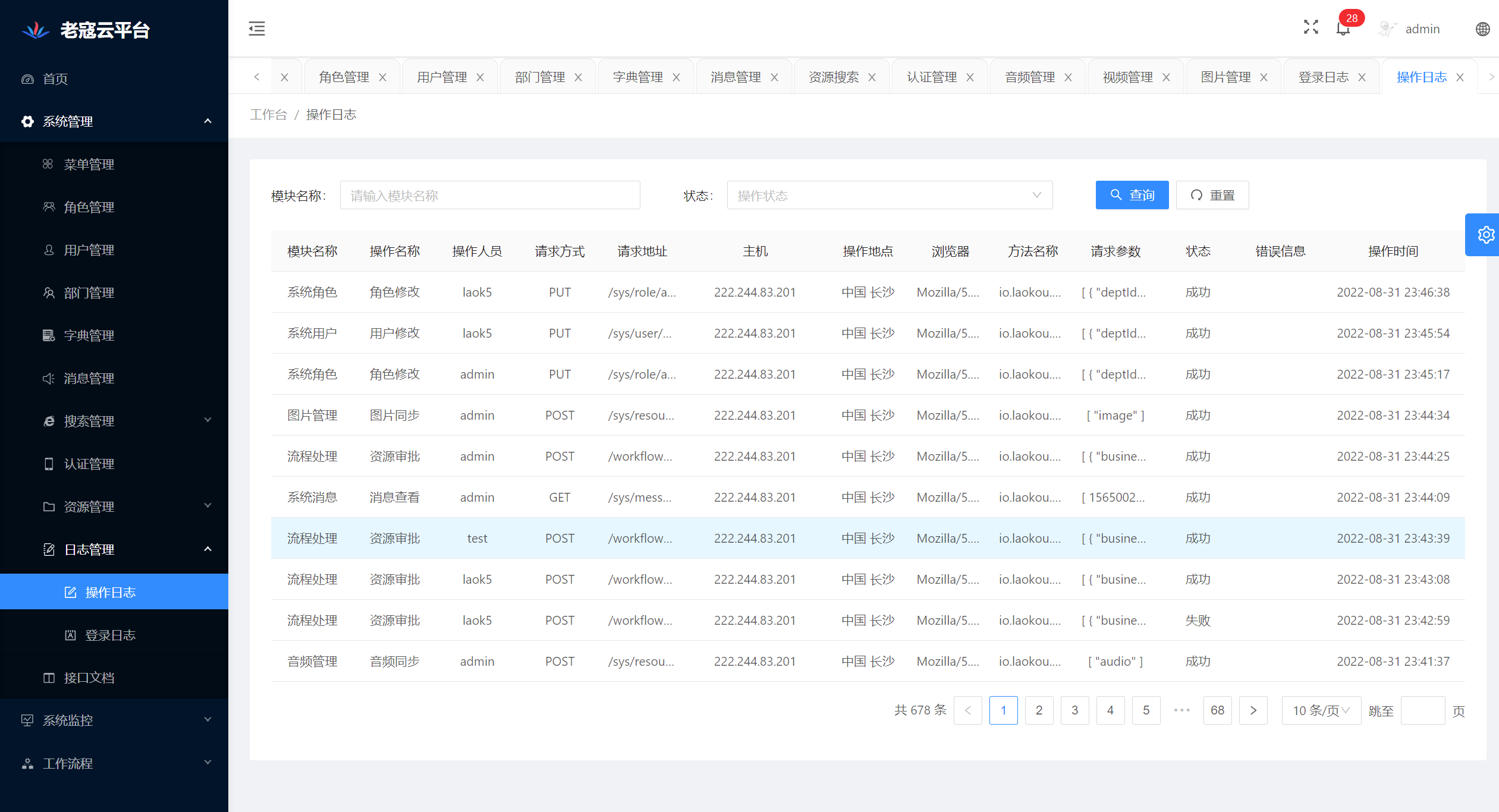The height and width of the screenshot is (812, 1499).
Task: Switch to the 图片管理 tab
Action: pos(1225,77)
